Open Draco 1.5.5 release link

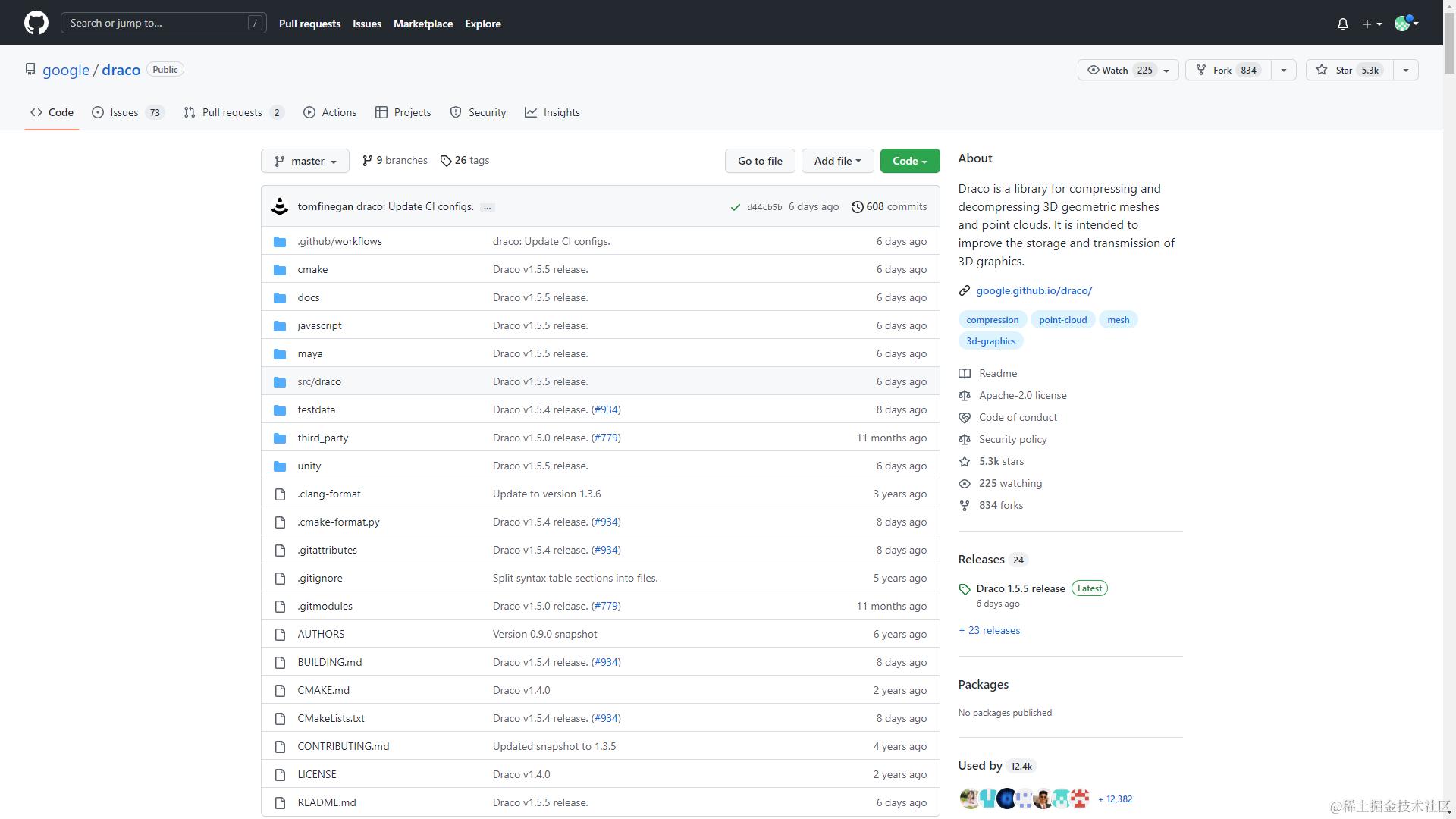pos(1021,588)
